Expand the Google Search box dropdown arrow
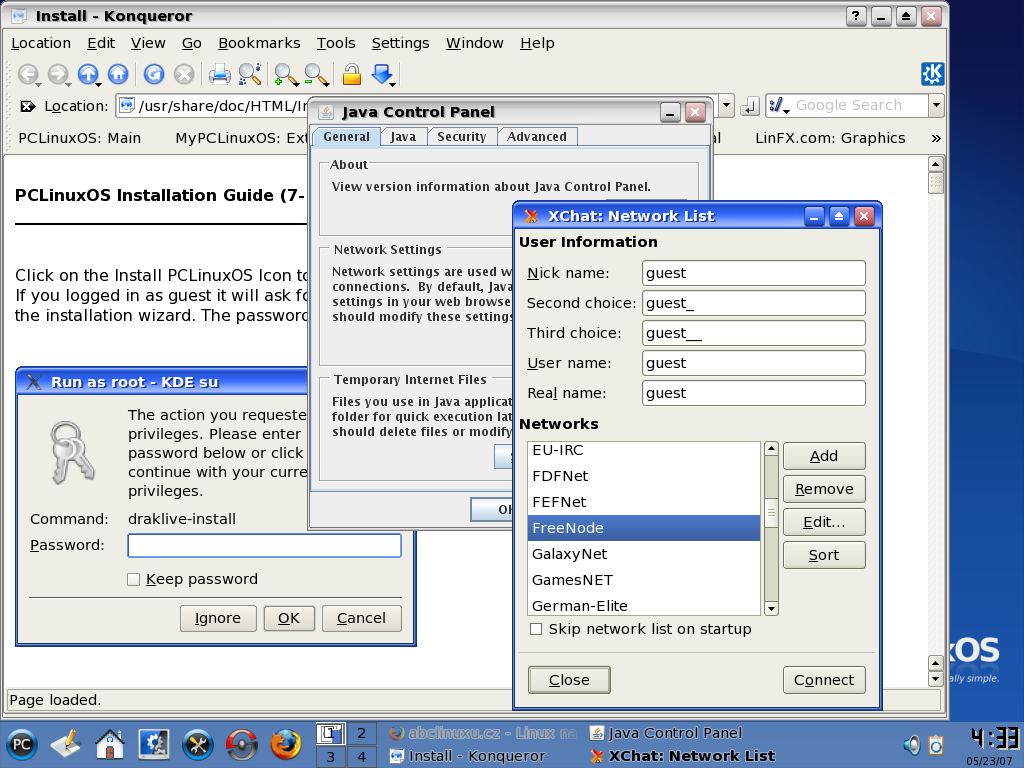Viewport: 1024px width, 768px height. click(x=936, y=105)
